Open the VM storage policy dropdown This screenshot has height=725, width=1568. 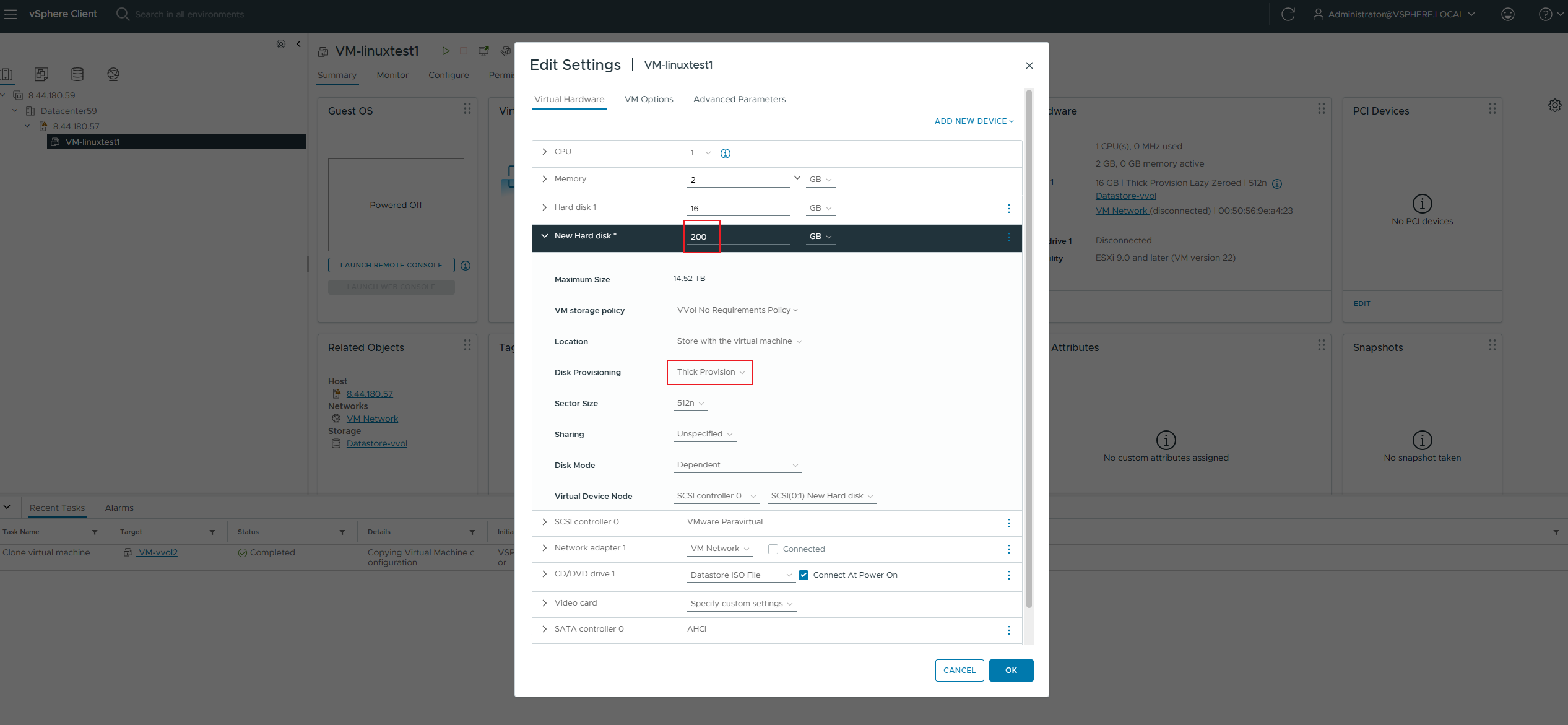pyautogui.click(x=739, y=310)
